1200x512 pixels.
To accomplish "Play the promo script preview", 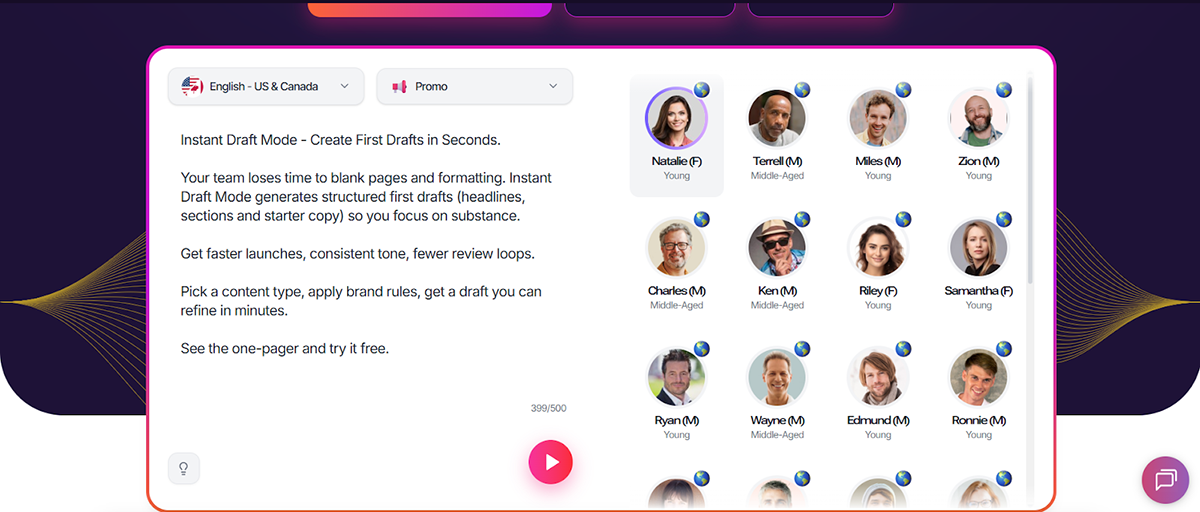I will pyautogui.click(x=550, y=462).
